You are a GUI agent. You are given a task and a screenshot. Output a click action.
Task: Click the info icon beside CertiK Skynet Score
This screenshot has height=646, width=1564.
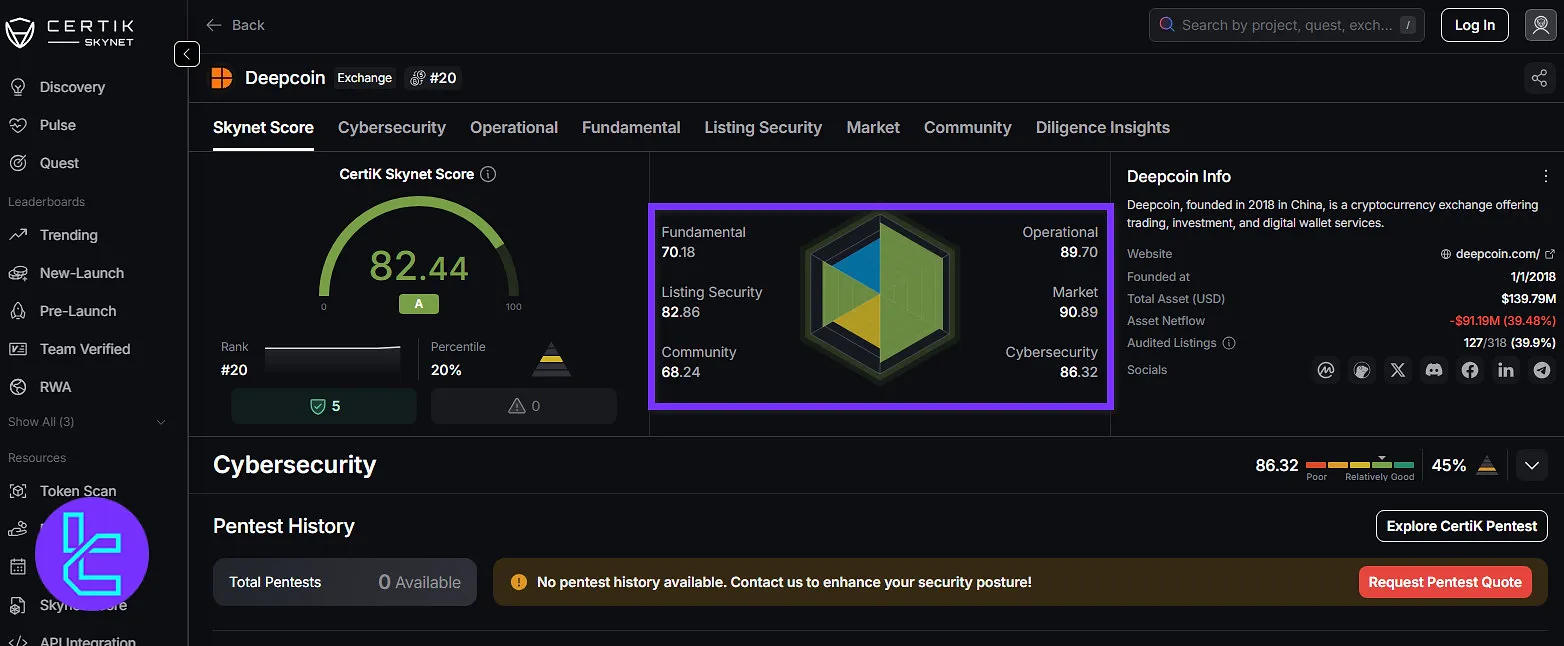(x=488, y=174)
